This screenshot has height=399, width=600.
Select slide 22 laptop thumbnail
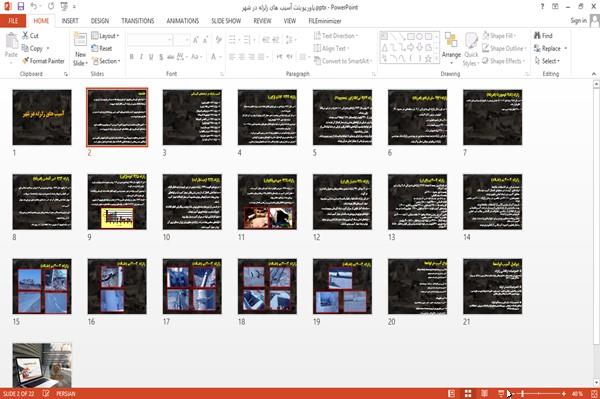pos(42,365)
